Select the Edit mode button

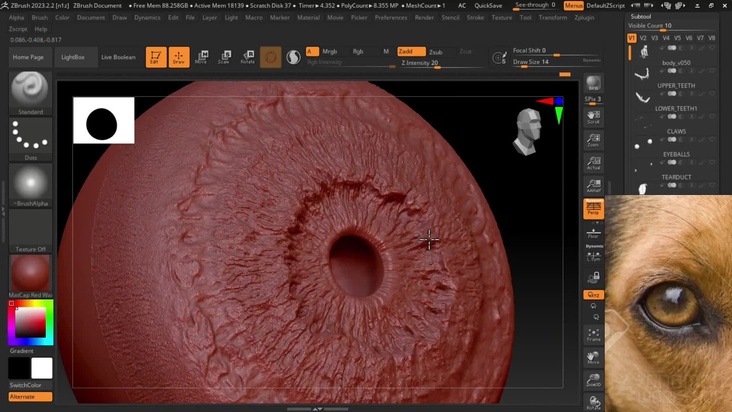tap(156, 57)
